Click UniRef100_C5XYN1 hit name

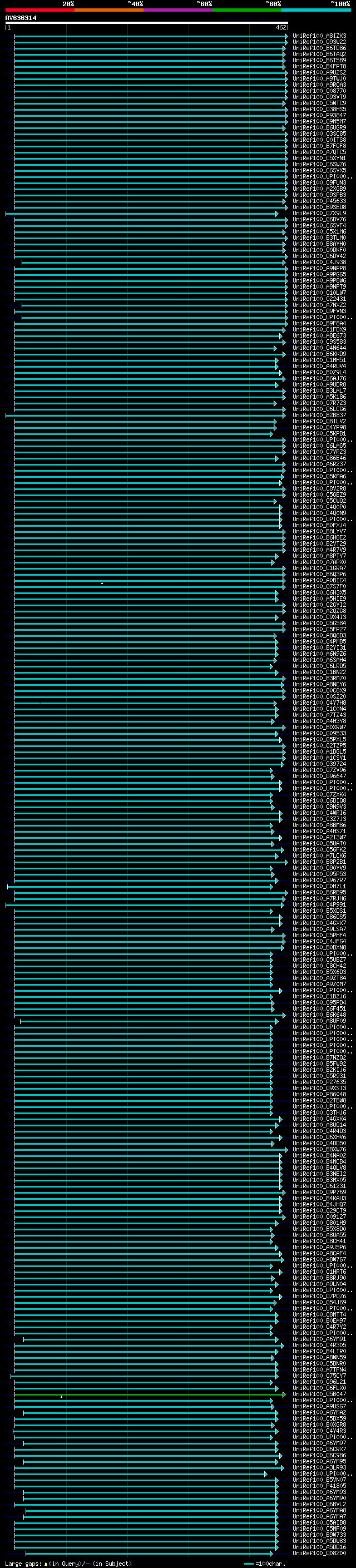[319, 159]
